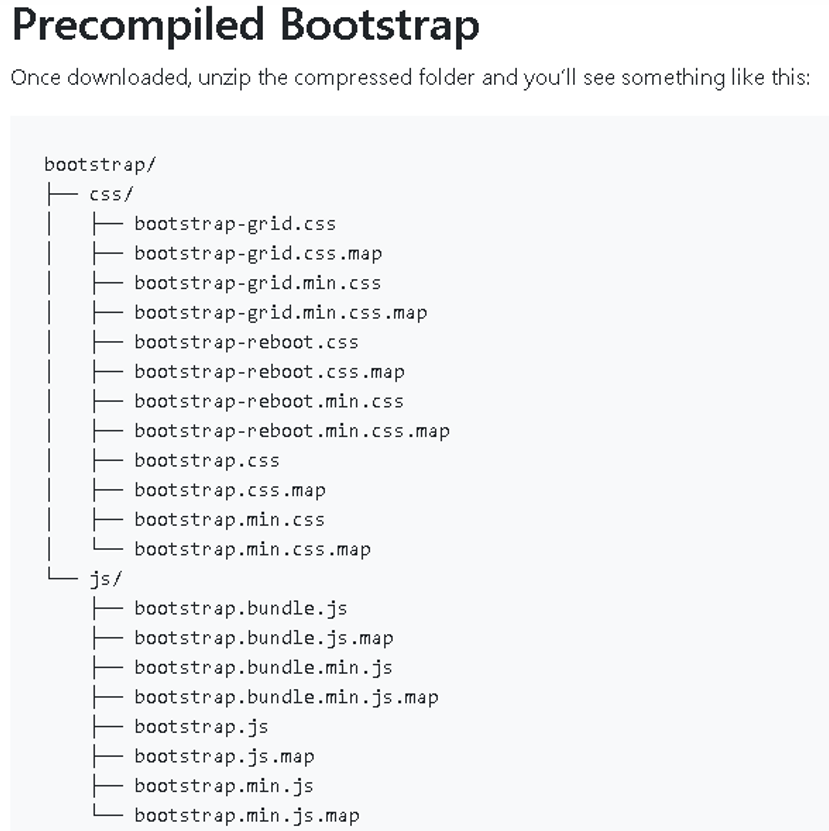Select the bootstrap.css file name

[x=207, y=461]
